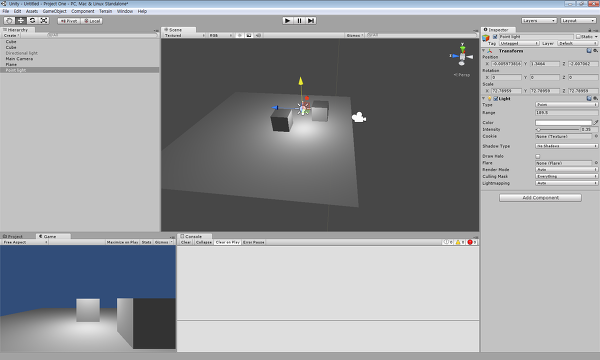Click the scene orientation gizmo cube

tap(462, 57)
